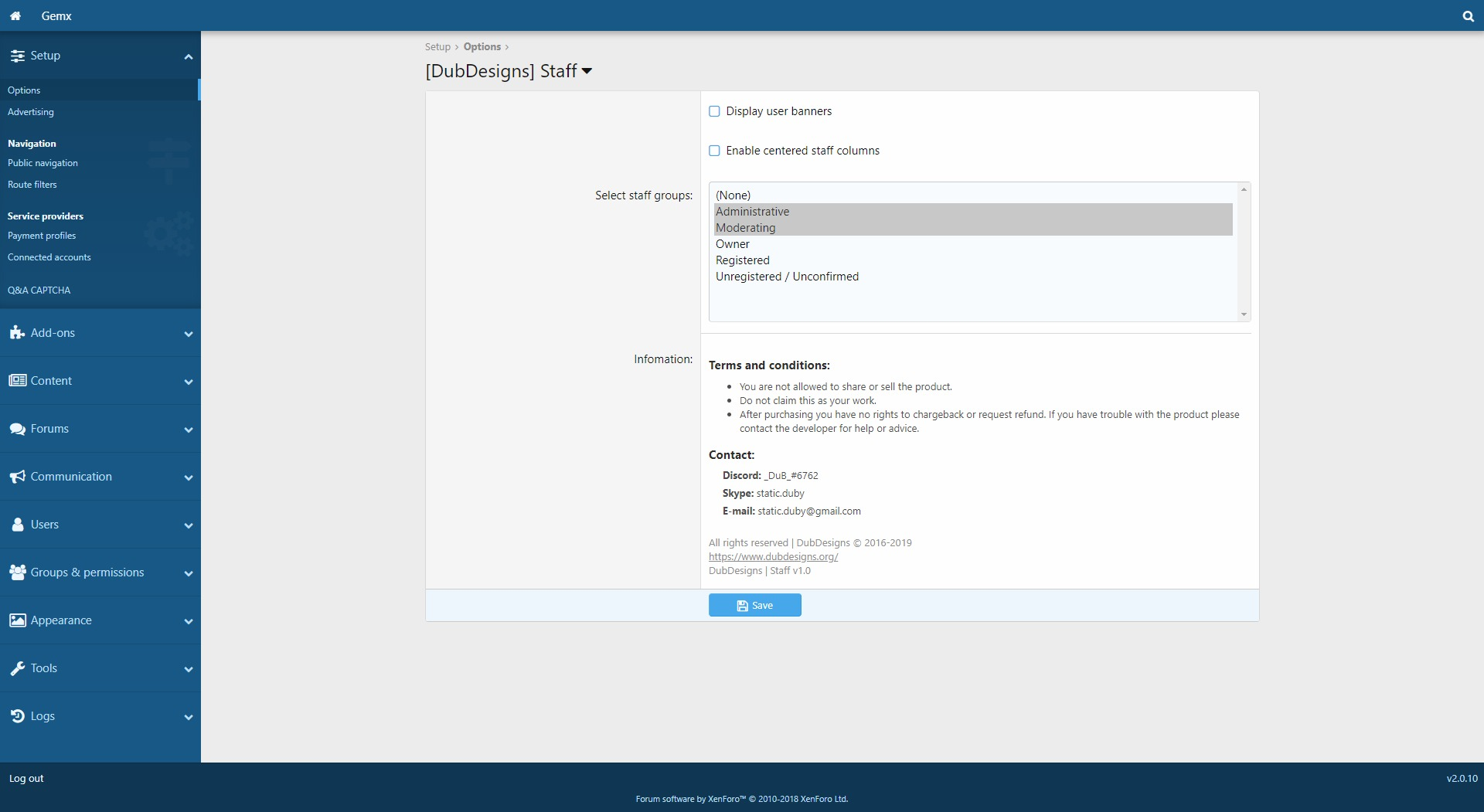Screen dimensions: 1484x812
Task: Open the dubdesigns.org link
Action: pyautogui.click(x=773, y=557)
